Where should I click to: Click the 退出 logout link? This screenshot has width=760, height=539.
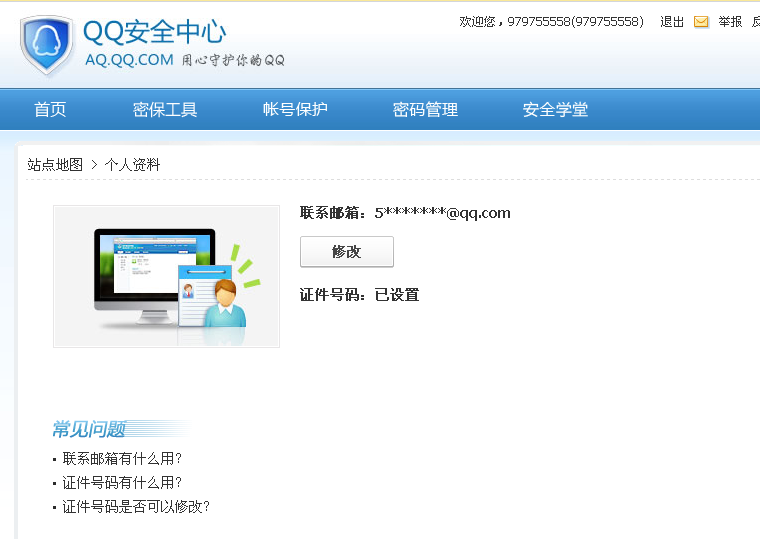coord(672,22)
